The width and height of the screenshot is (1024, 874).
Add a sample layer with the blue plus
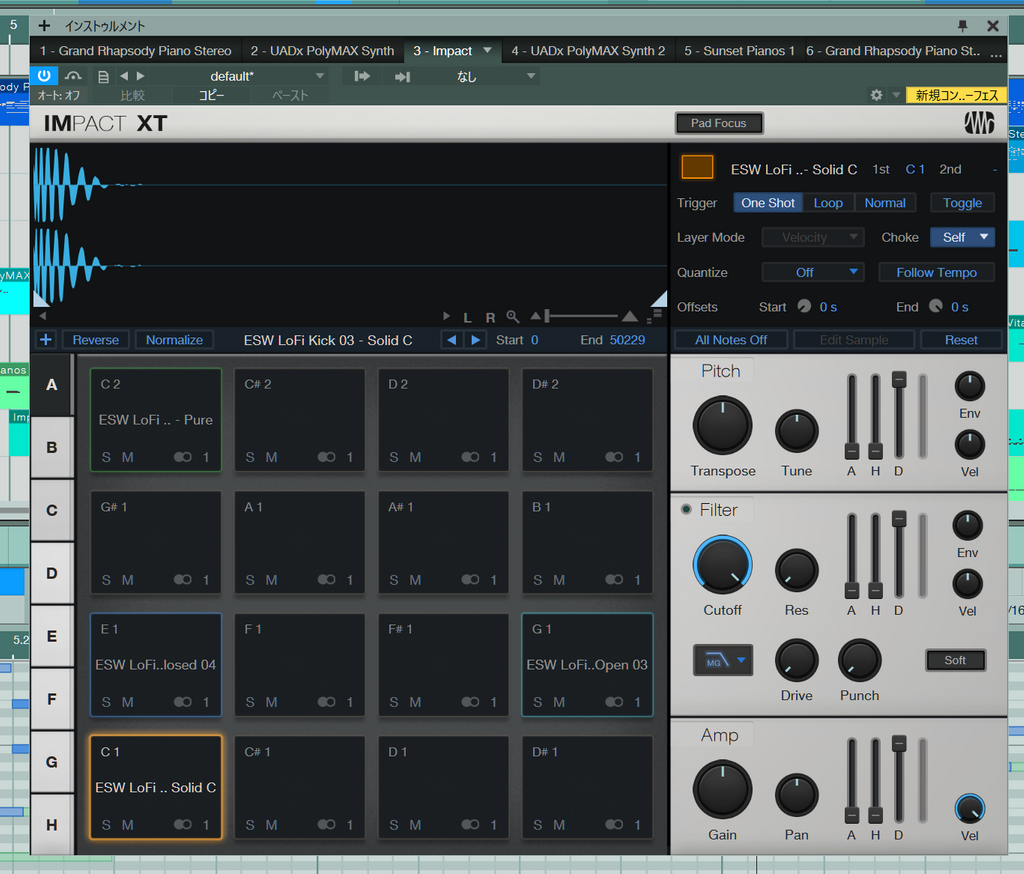click(x=46, y=340)
